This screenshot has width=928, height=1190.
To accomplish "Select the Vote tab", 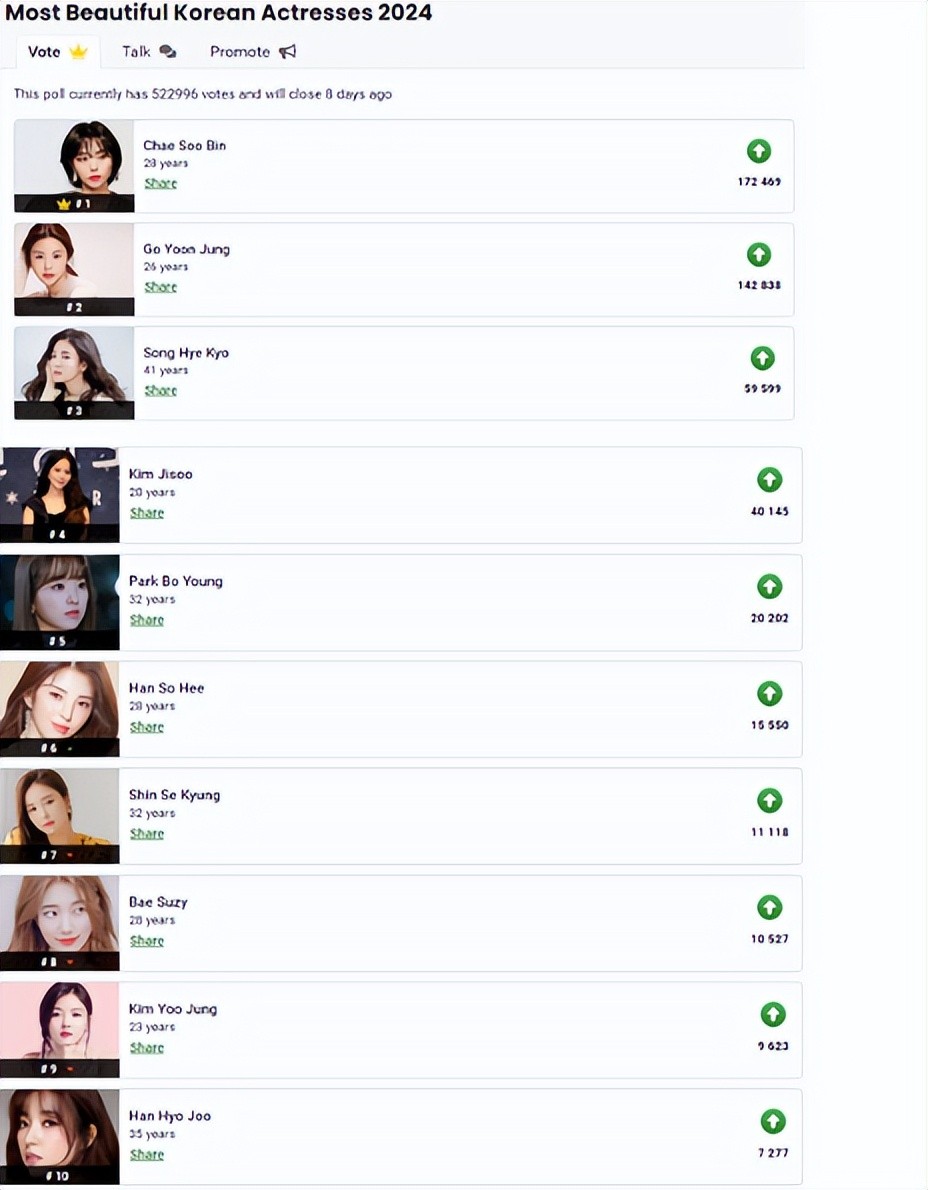I will 57,51.
